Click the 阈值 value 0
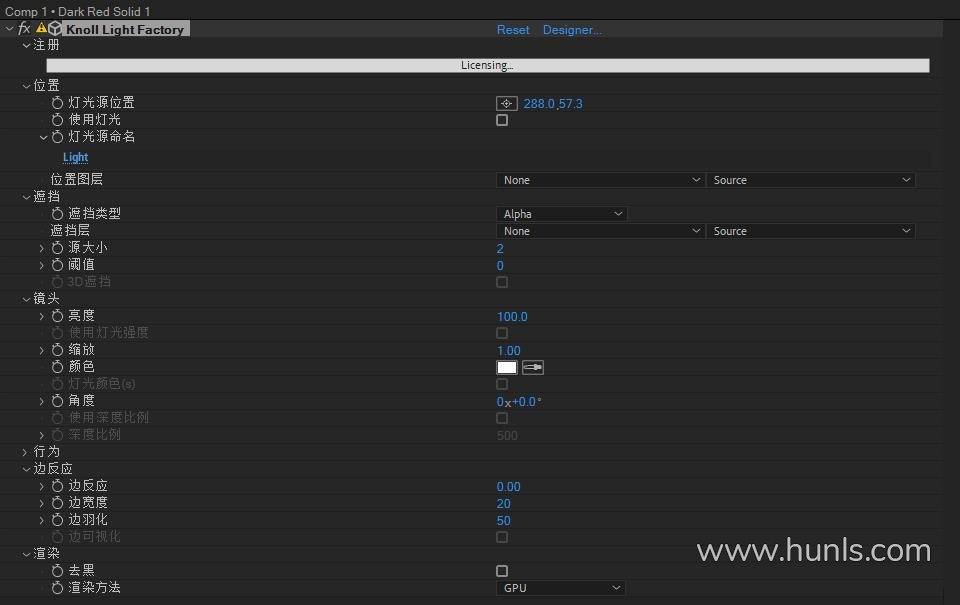The width and height of the screenshot is (960, 605). click(x=500, y=266)
